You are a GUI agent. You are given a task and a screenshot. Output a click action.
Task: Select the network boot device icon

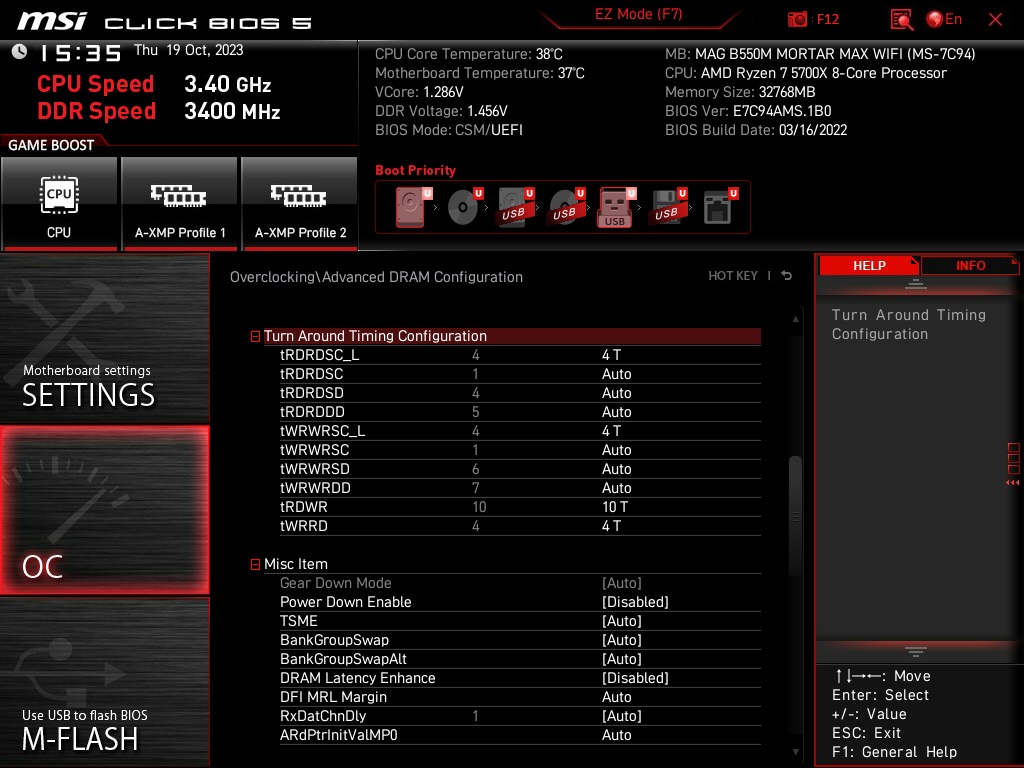point(720,207)
